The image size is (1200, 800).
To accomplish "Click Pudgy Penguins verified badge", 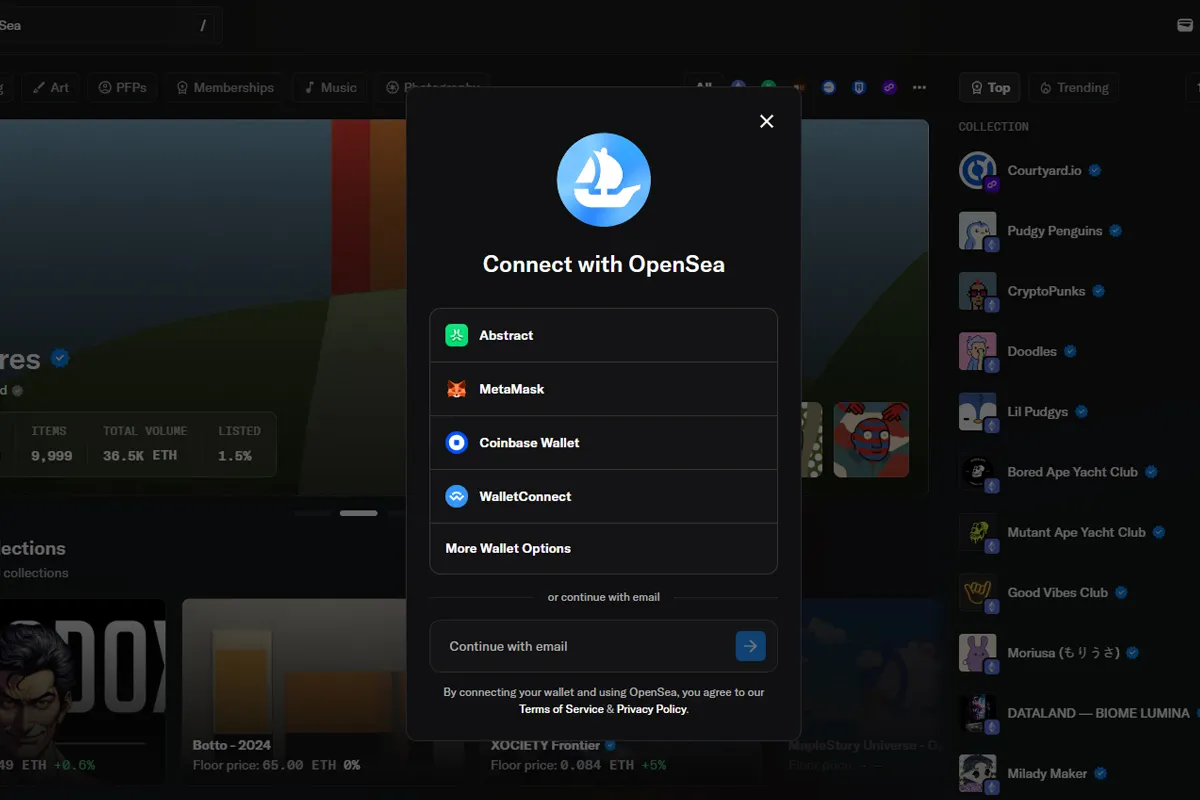I will pos(1116,231).
